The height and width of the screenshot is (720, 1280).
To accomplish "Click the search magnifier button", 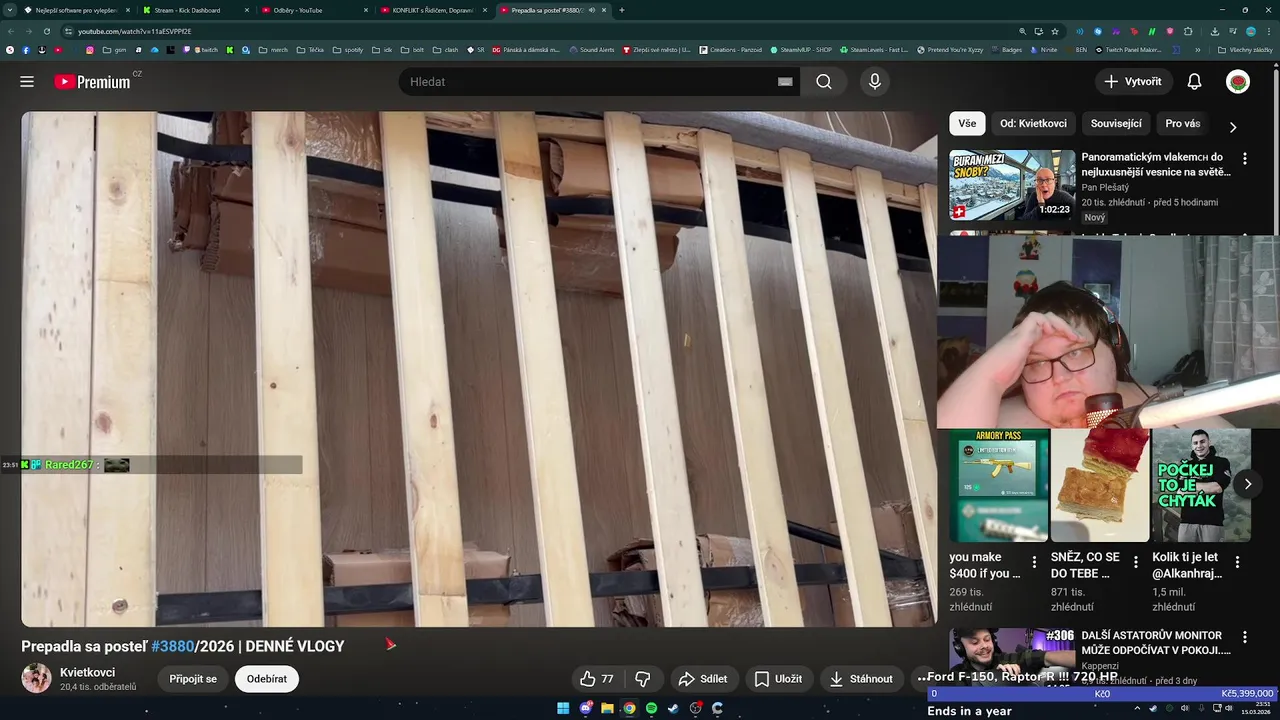I will [824, 82].
